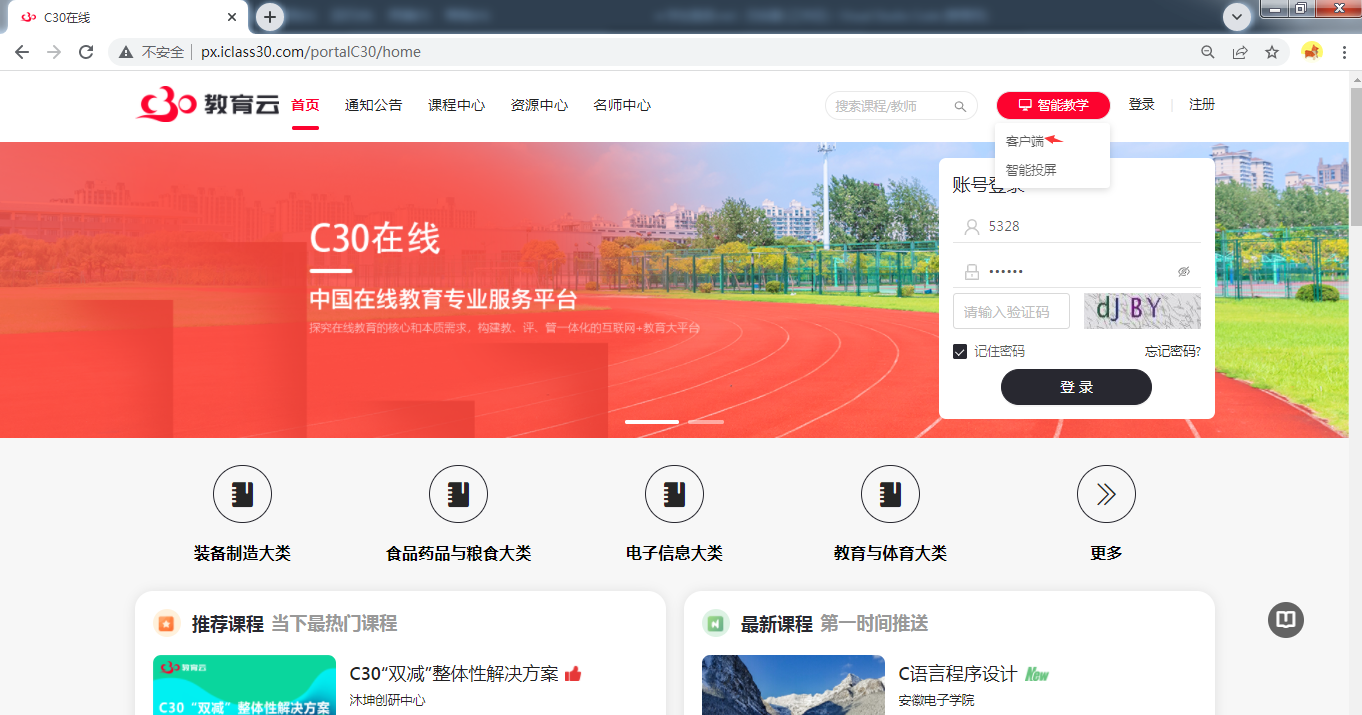Viewport: 1362px width, 715px height.
Task: Click the 教育与体育大类 label
Action: [890, 553]
